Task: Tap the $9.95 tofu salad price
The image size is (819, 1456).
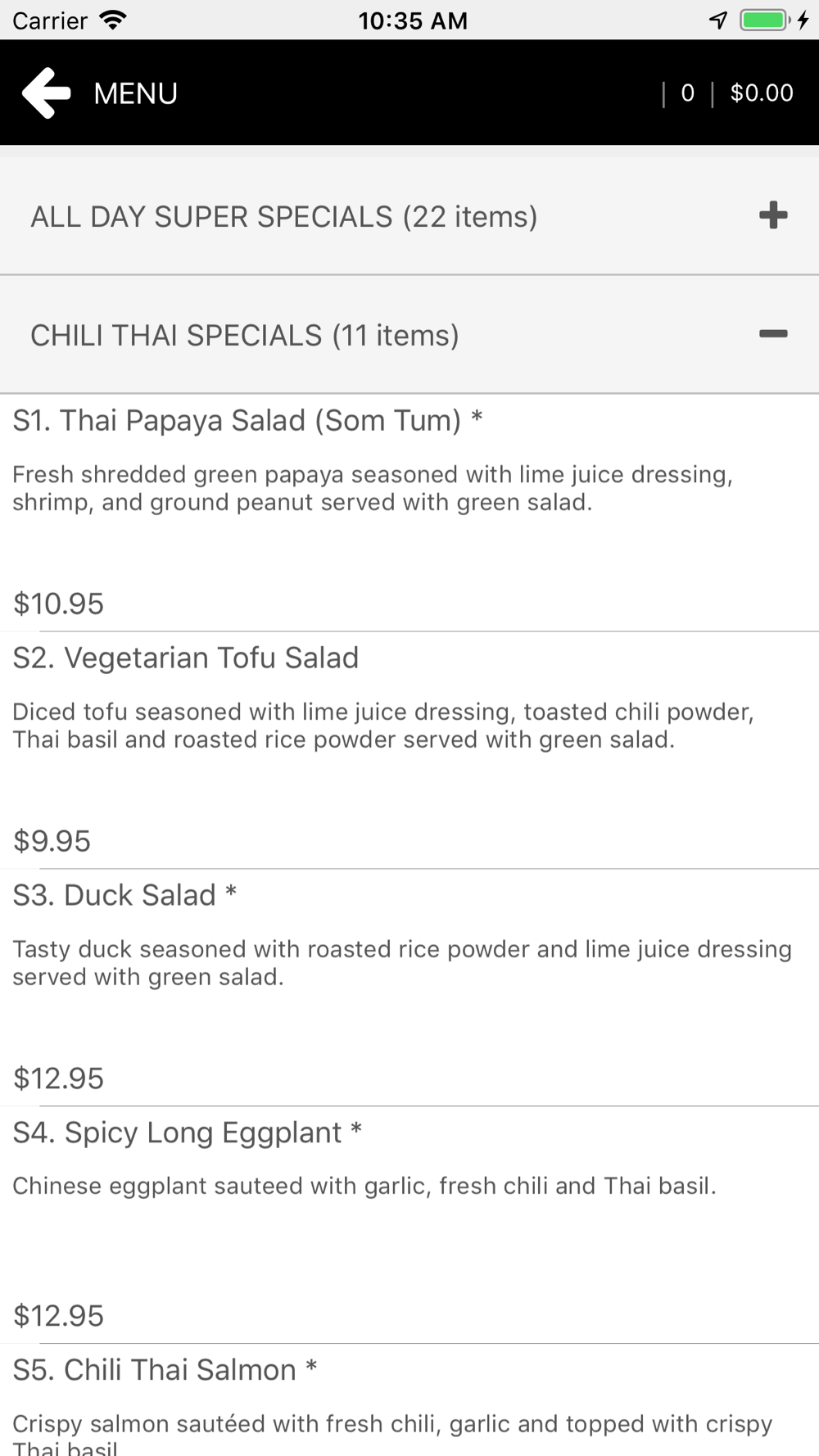Action: click(x=52, y=841)
